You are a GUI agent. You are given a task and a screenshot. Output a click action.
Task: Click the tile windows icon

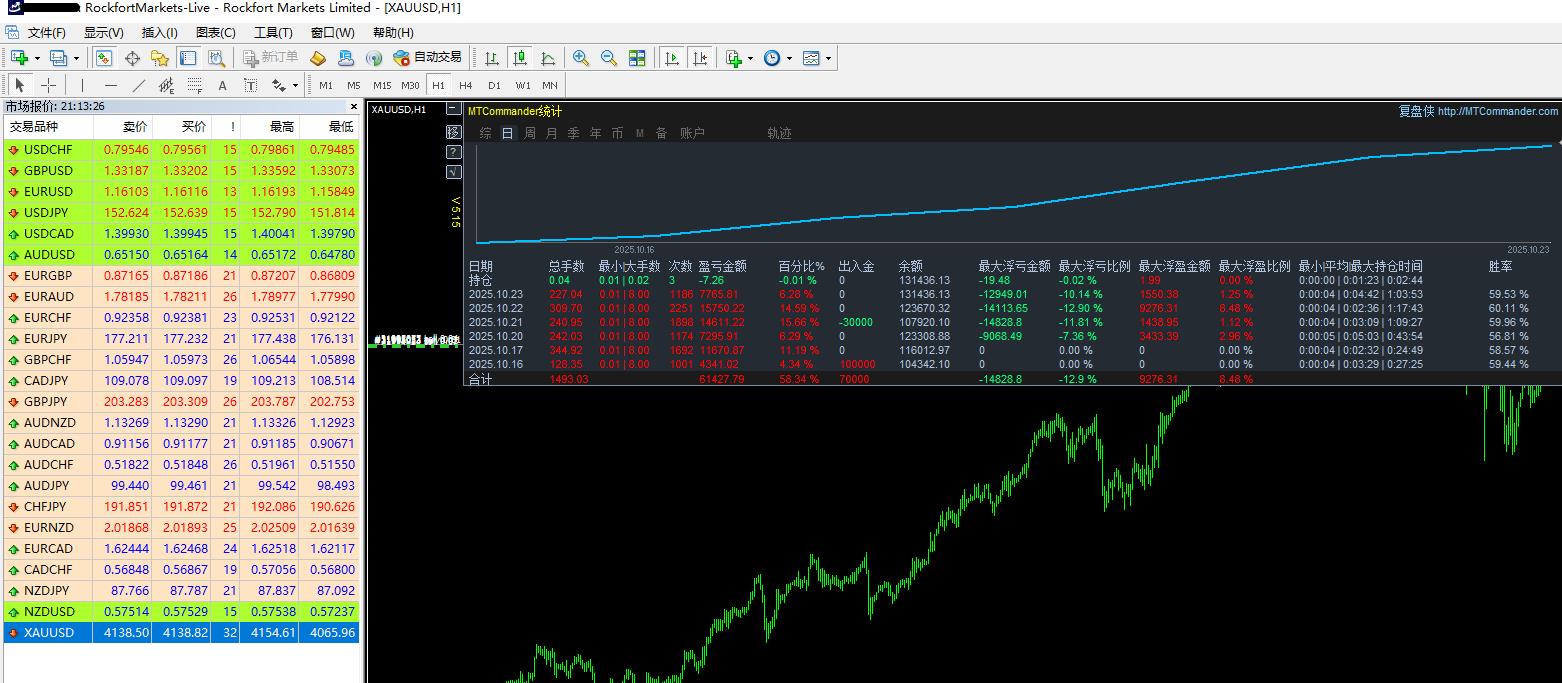tap(637, 58)
